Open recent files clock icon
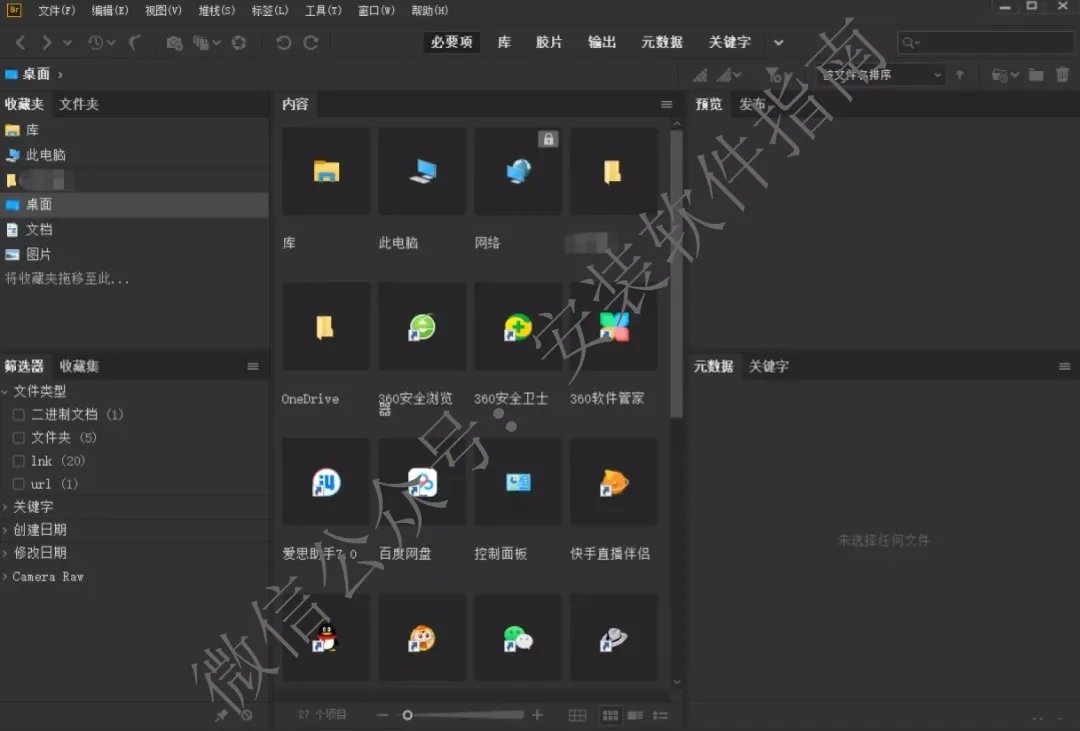1080x731 pixels. click(x=96, y=43)
